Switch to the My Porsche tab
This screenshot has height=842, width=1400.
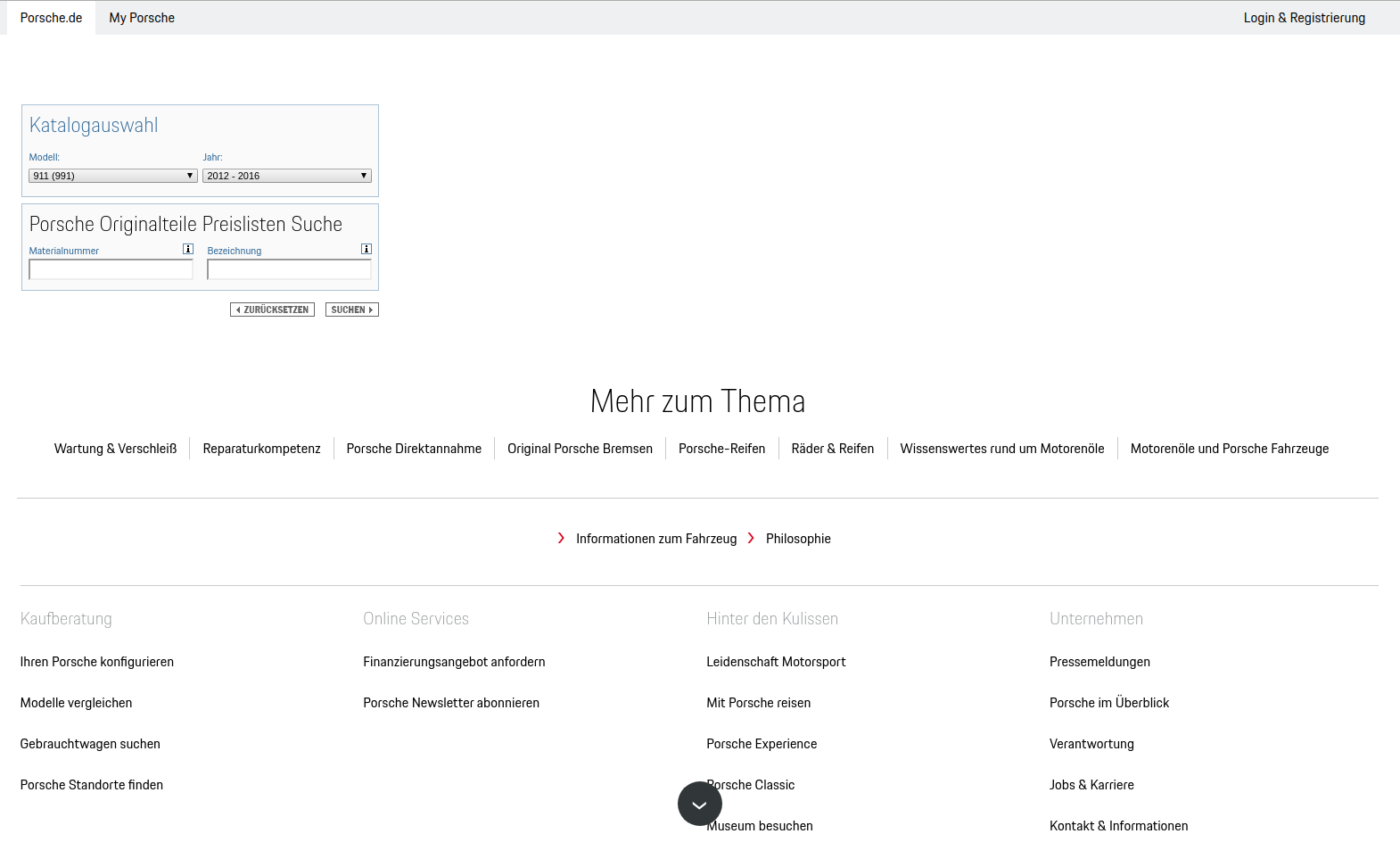point(142,18)
